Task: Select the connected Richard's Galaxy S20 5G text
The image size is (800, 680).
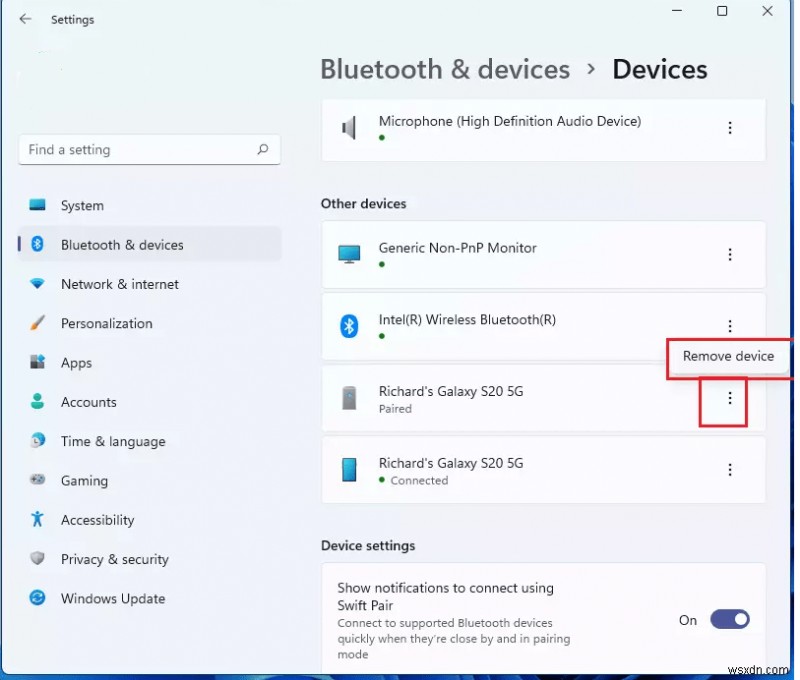Action: pyautogui.click(x=451, y=463)
